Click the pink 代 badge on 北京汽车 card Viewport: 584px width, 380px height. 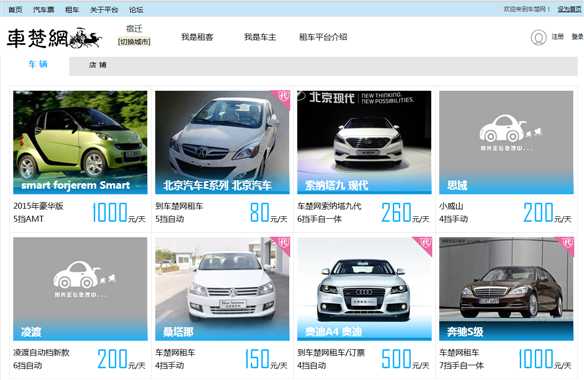coord(283,97)
